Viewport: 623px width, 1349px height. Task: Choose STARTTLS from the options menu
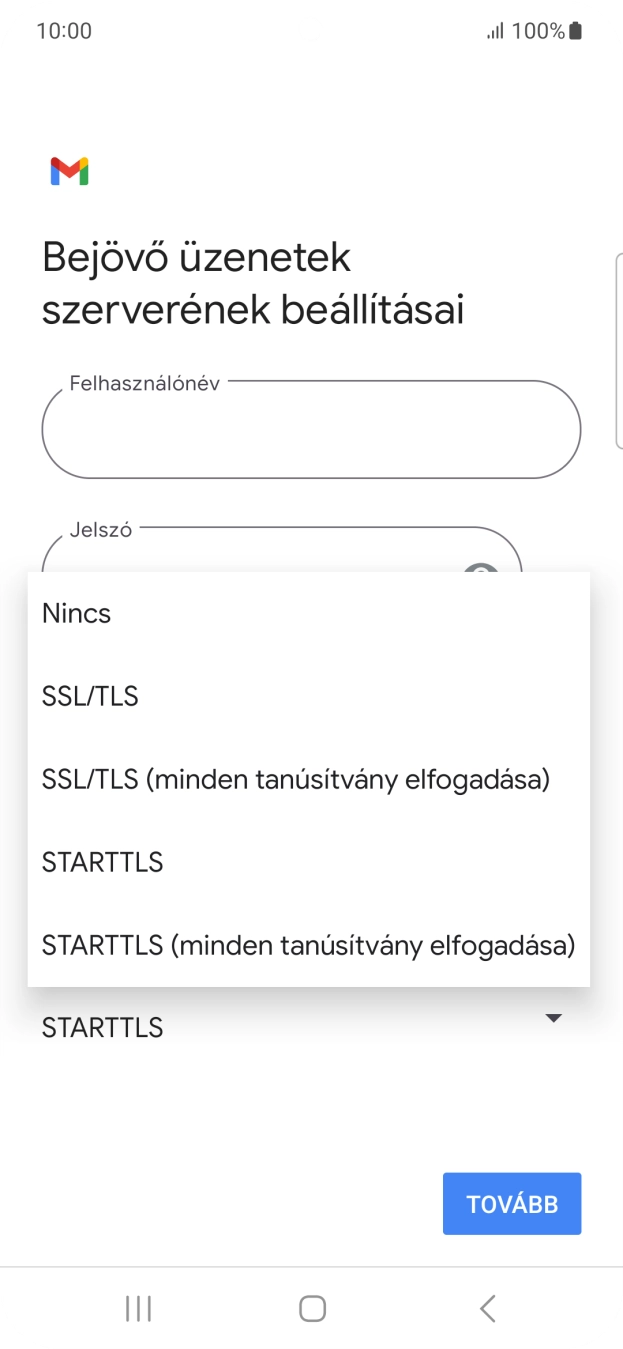(102, 861)
